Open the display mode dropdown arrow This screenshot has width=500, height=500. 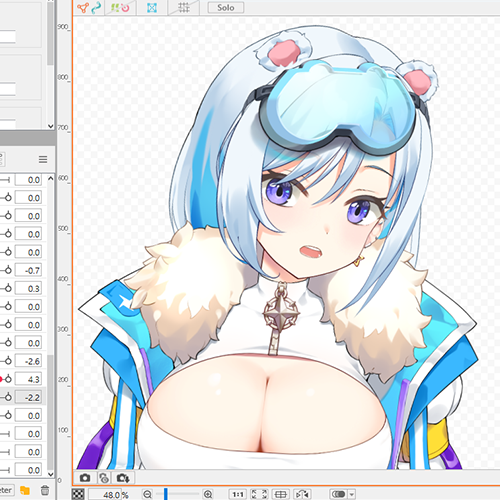coord(352,494)
